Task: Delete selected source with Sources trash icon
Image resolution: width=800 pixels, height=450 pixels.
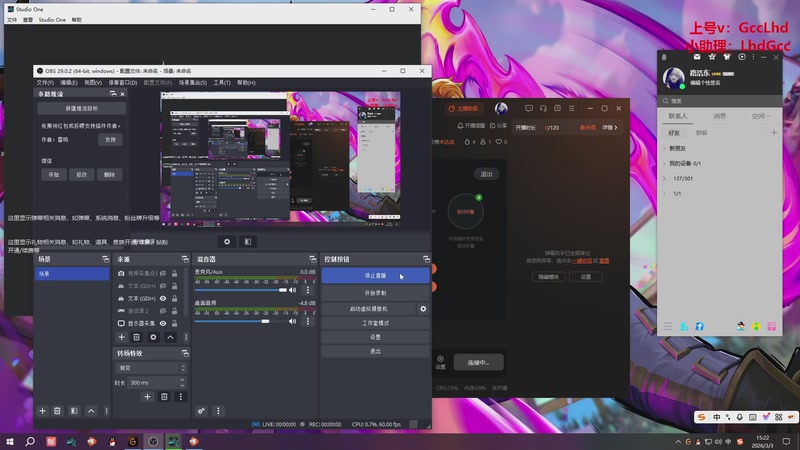Action: point(136,337)
